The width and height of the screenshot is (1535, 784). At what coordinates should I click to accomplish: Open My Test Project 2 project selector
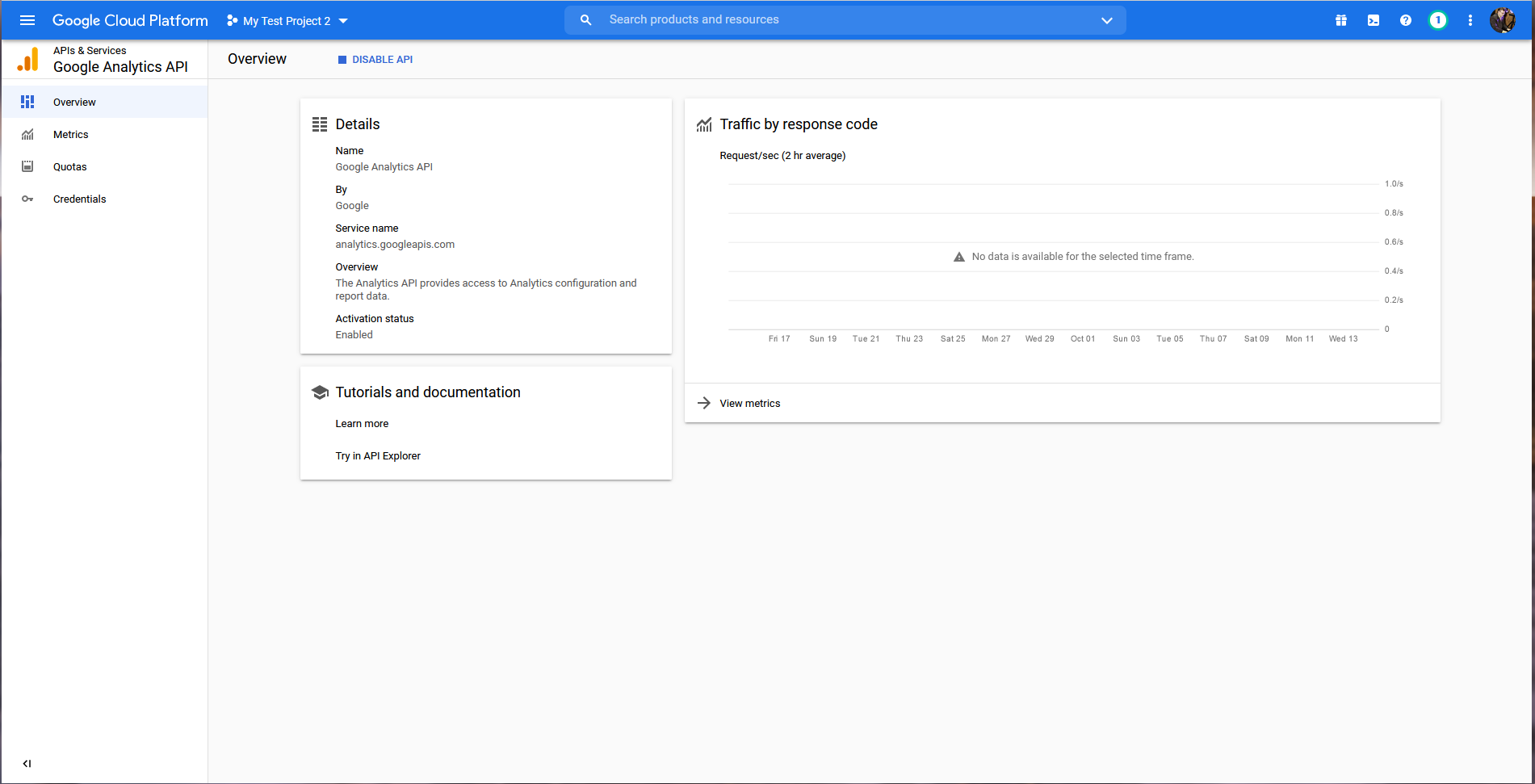(287, 21)
